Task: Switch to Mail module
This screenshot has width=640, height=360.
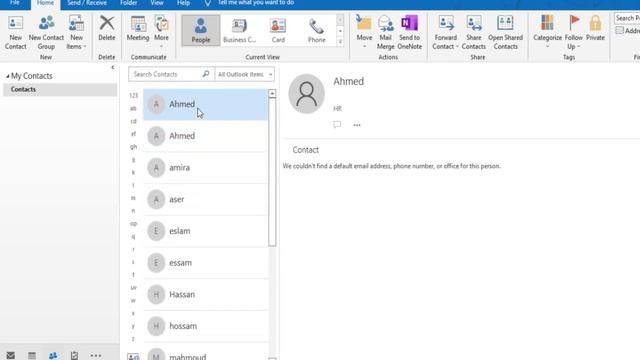Action: (x=11, y=355)
